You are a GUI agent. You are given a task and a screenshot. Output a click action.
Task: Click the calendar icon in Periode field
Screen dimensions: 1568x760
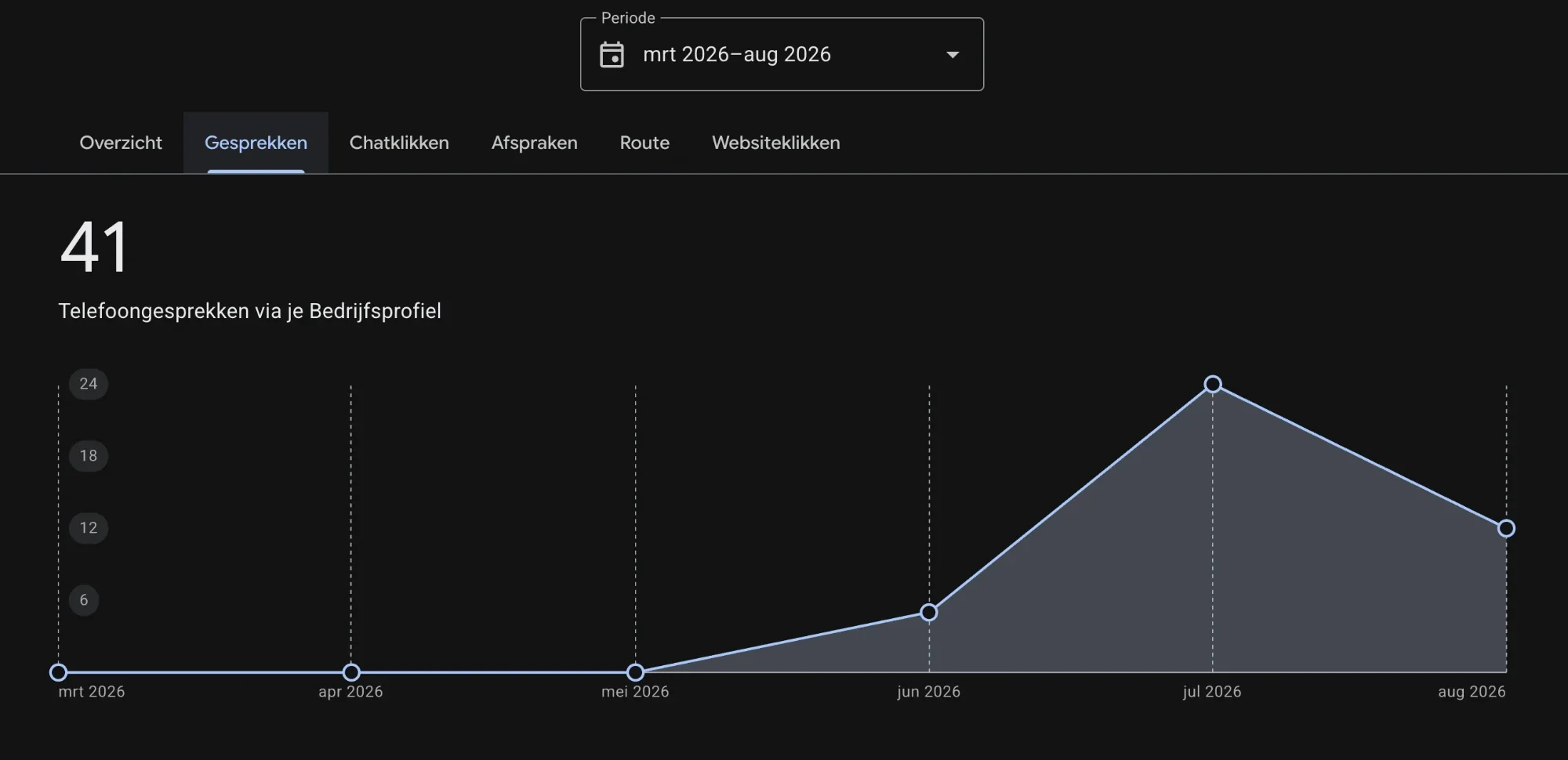(x=612, y=54)
